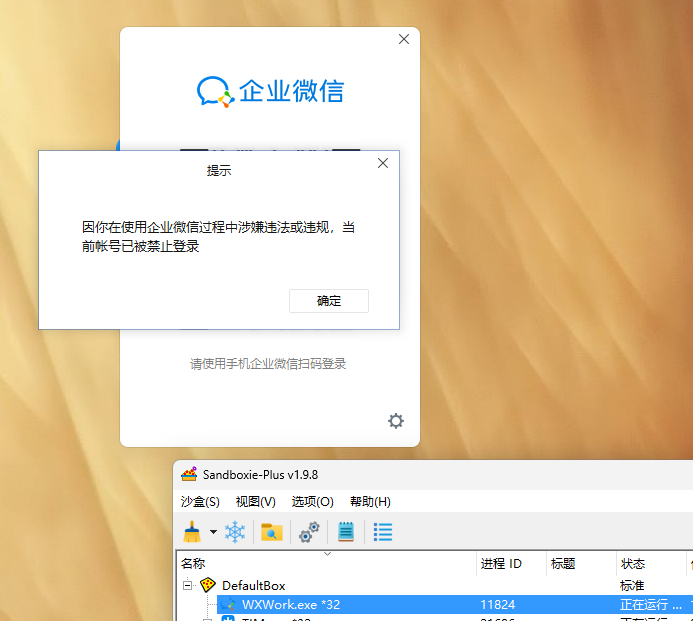
Task: Select the DefaultBox sandbox row
Action: pyautogui.click(x=434, y=585)
